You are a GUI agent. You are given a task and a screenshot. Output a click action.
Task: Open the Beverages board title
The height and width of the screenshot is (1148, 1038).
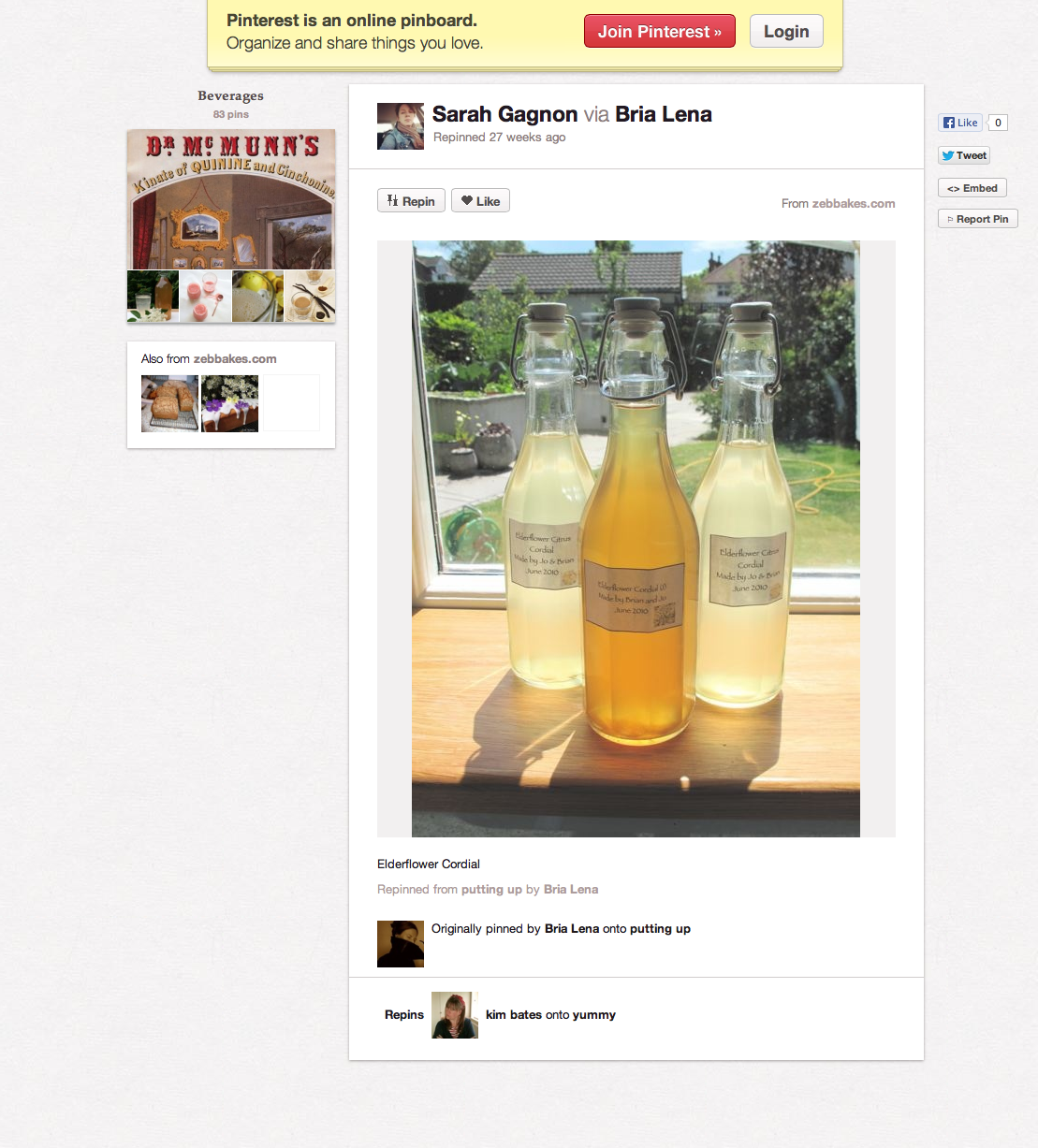(x=230, y=95)
